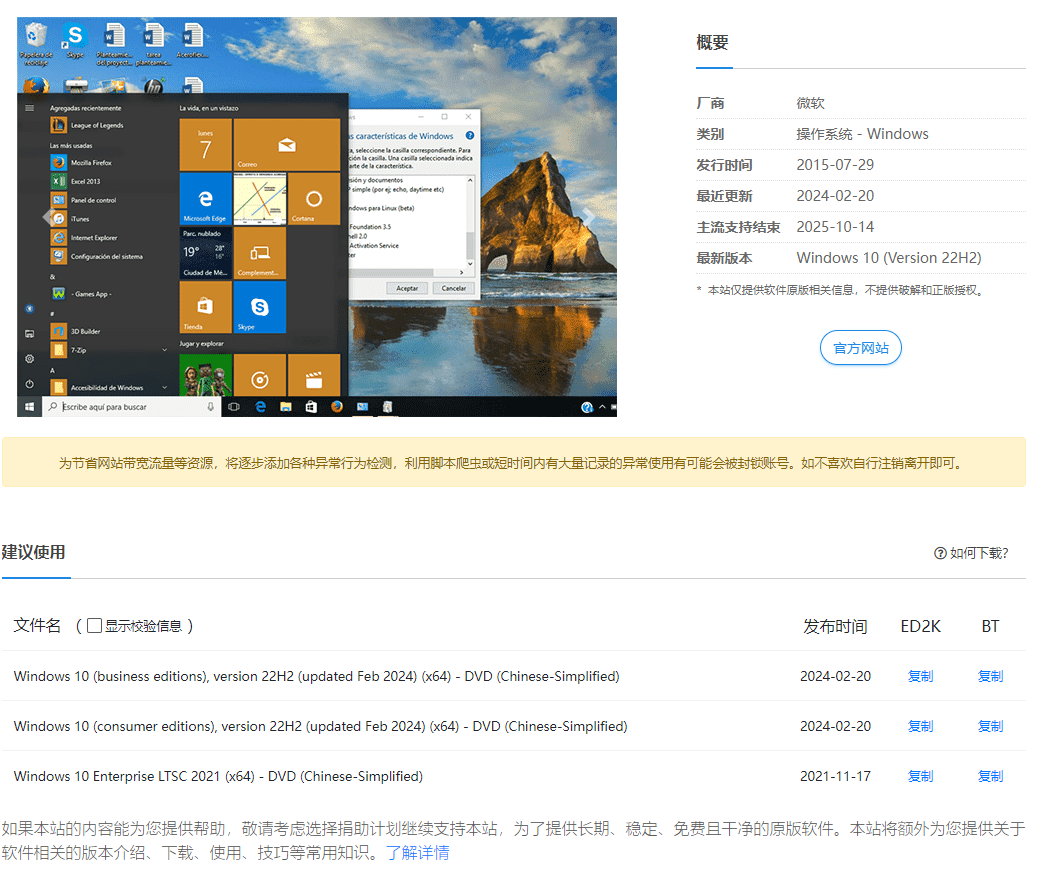Click the support end date 2025-10-14
This screenshot has width=1048, height=874.
point(835,227)
